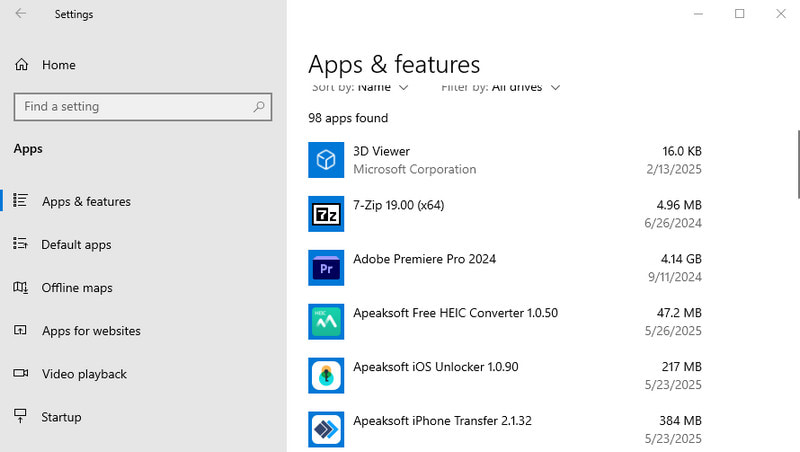Click the Startup sidebar icon

[x=20, y=416]
